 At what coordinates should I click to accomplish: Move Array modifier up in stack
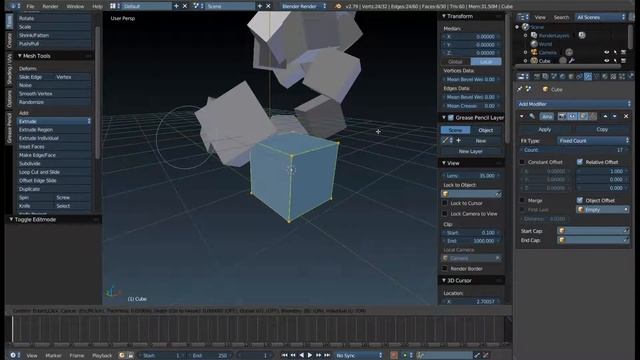click(x=605, y=116)
